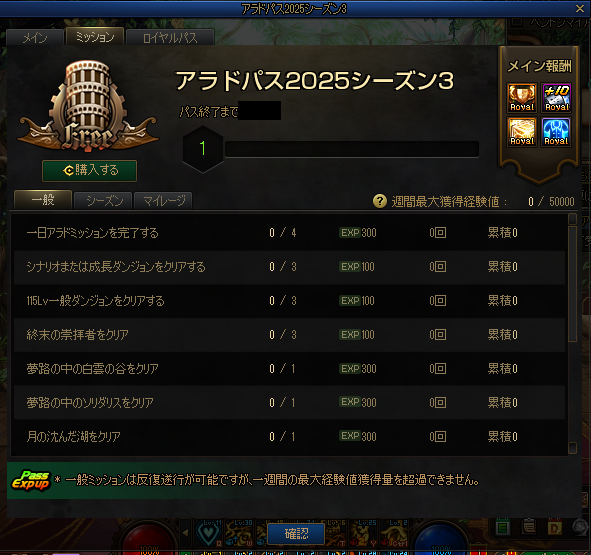Click the golden ticket Royal reward icon

coord(522,132)
